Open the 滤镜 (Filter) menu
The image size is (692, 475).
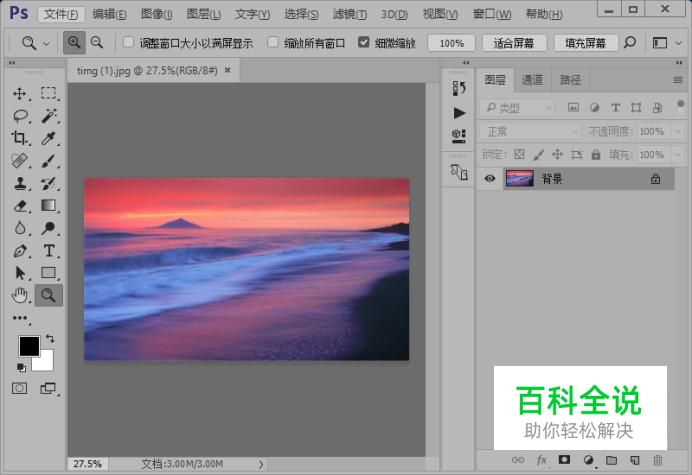355,14
